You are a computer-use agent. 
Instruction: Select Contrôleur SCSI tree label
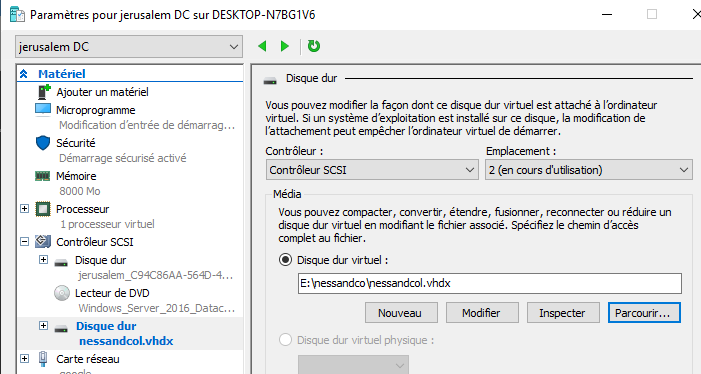(95, 242)
